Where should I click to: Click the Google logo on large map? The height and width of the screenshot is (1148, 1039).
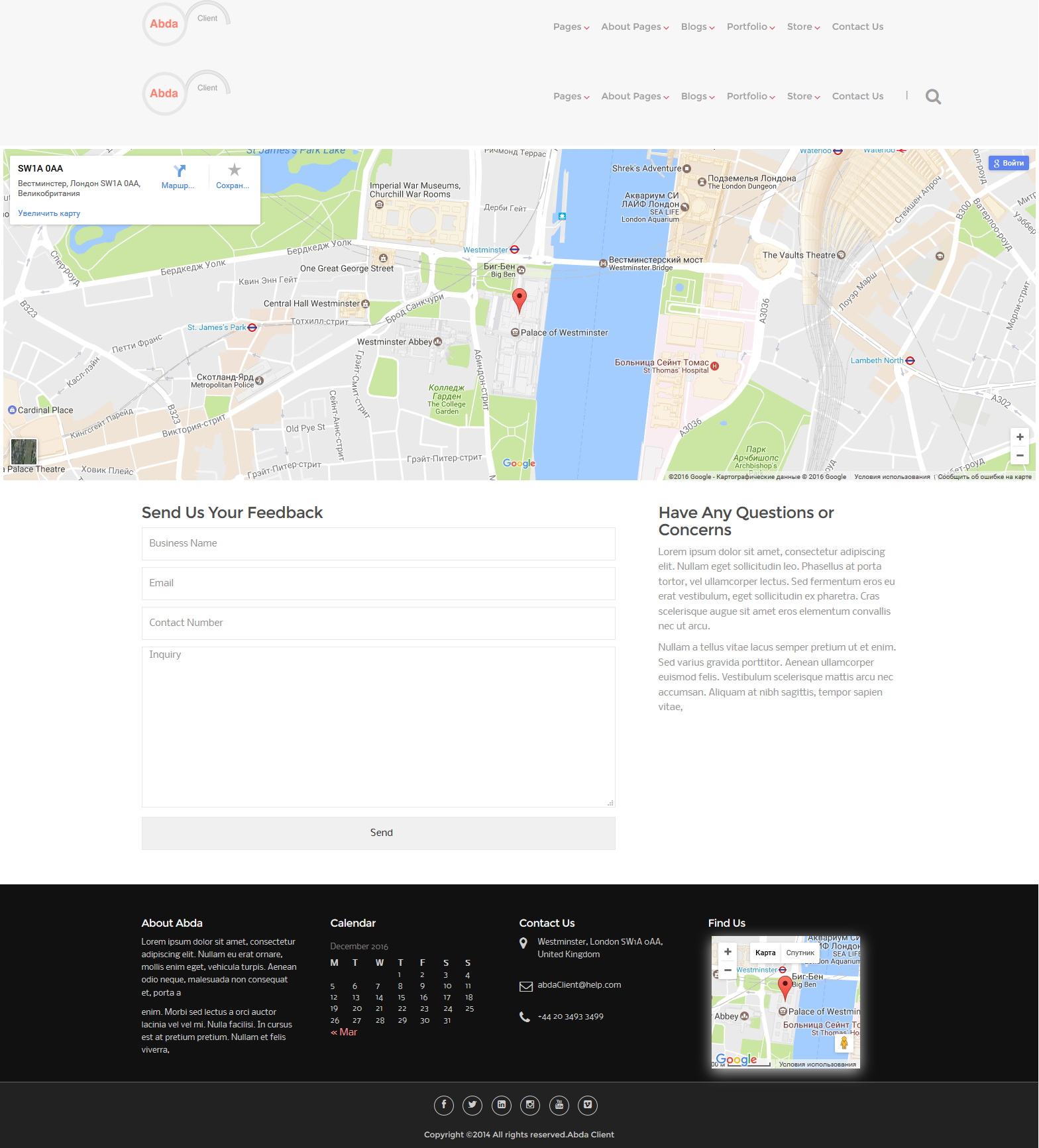click(519, 463)
